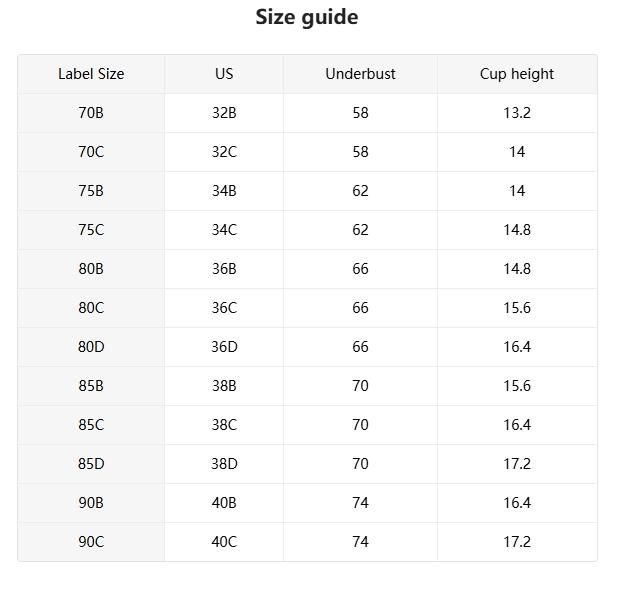Select the 80D label size cell
The image size is (620, 594).
(91, 347)
